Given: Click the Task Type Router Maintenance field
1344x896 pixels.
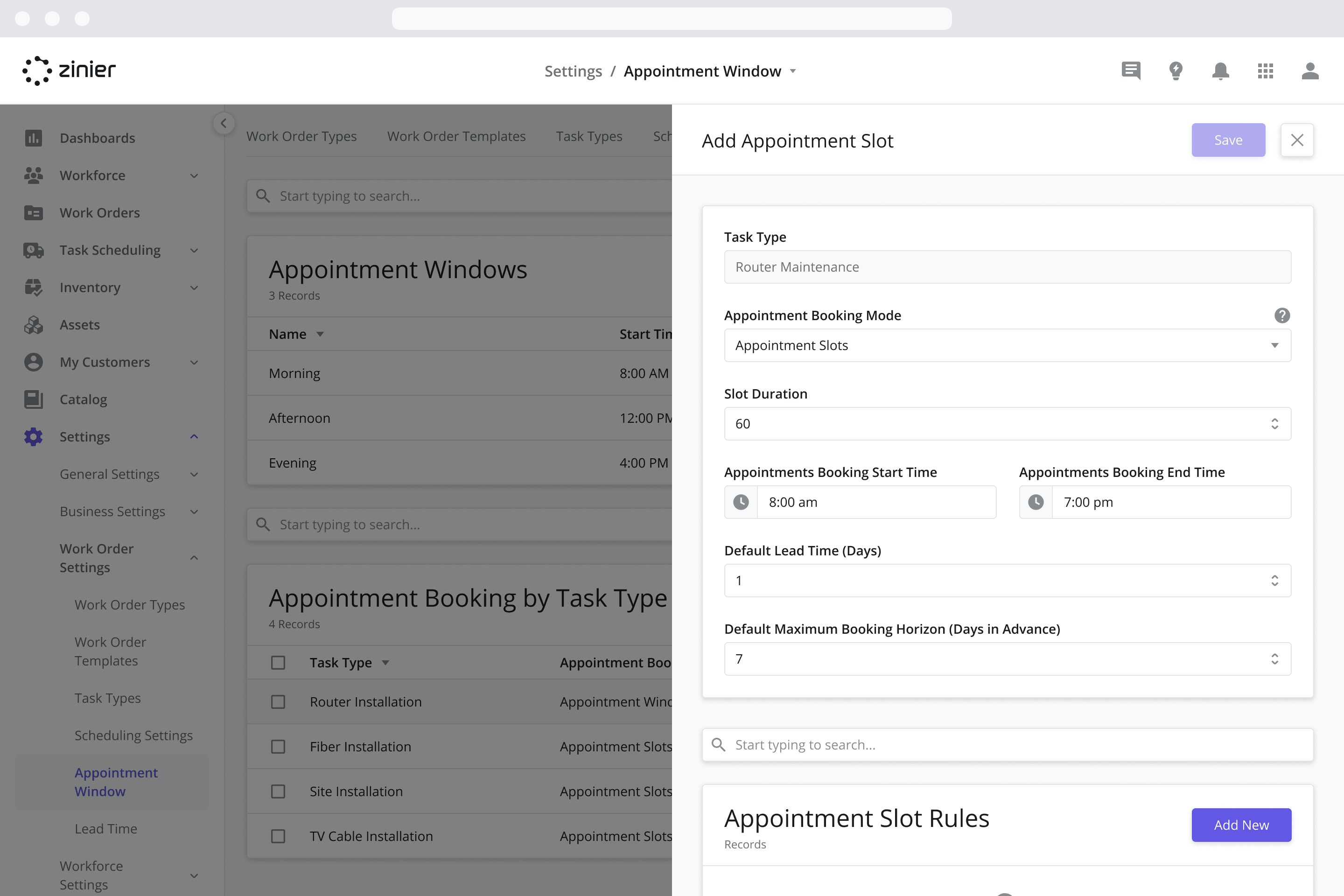Looking at the screenshot, I should click(x=1008, y=267).
